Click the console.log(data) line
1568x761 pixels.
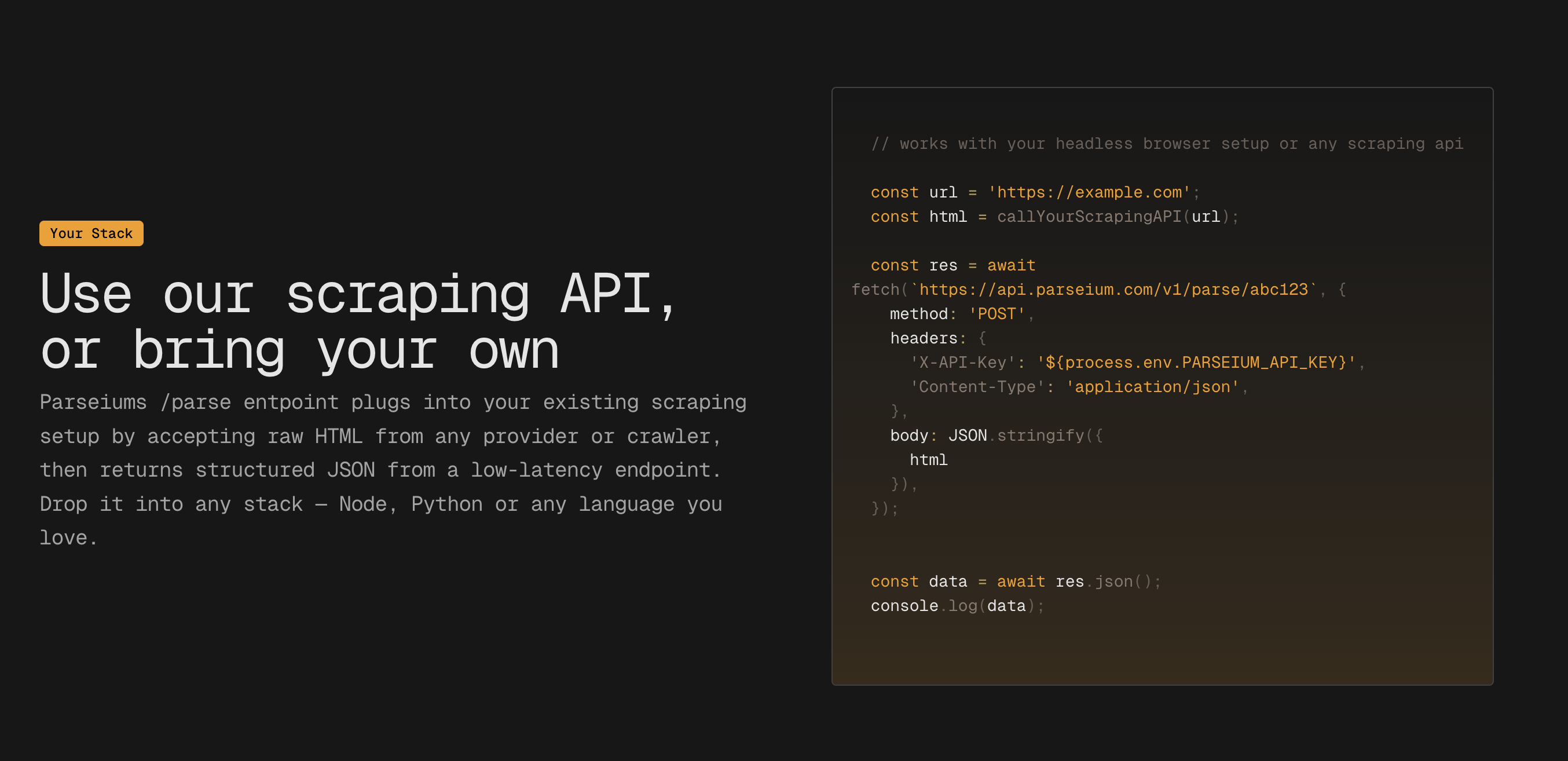[x=958, y=606]
